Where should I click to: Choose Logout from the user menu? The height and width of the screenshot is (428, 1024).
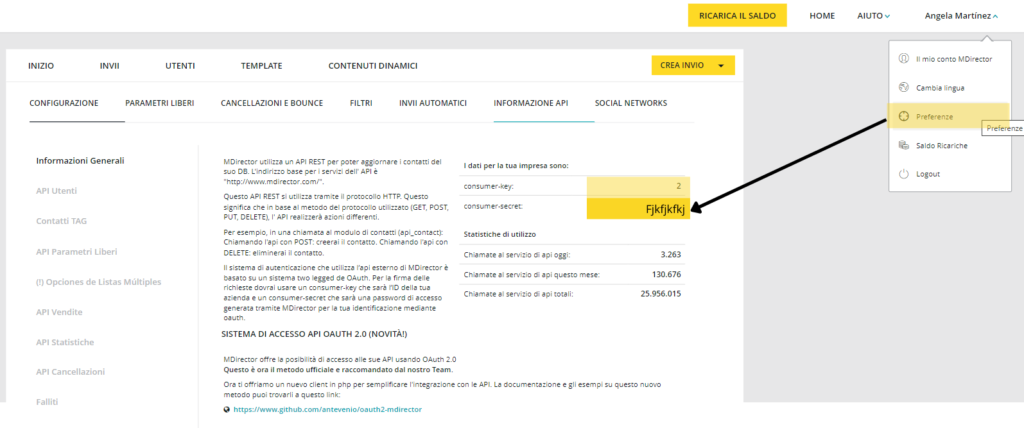[x=928, y=174]
